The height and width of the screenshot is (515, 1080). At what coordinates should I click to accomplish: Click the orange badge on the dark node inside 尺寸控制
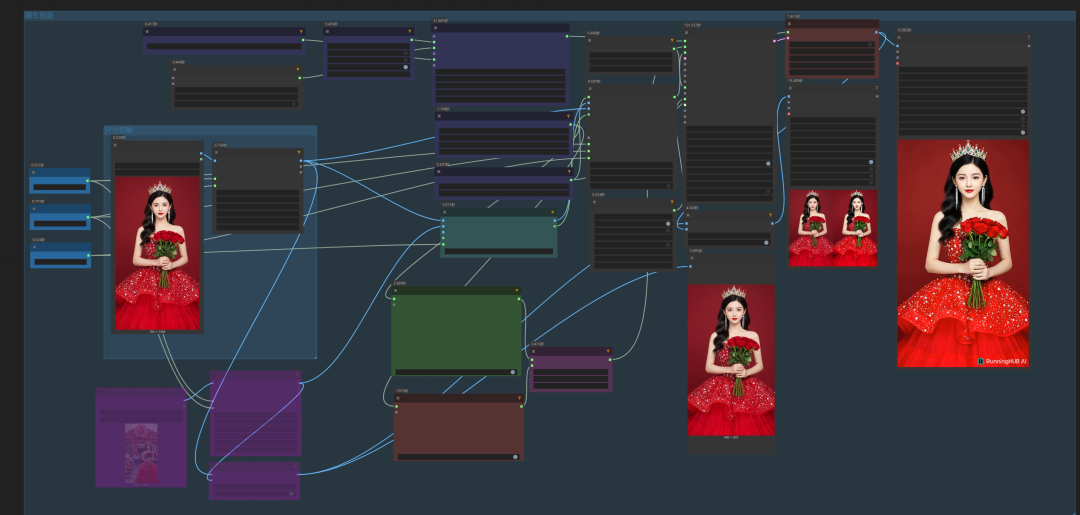point(299,153)
